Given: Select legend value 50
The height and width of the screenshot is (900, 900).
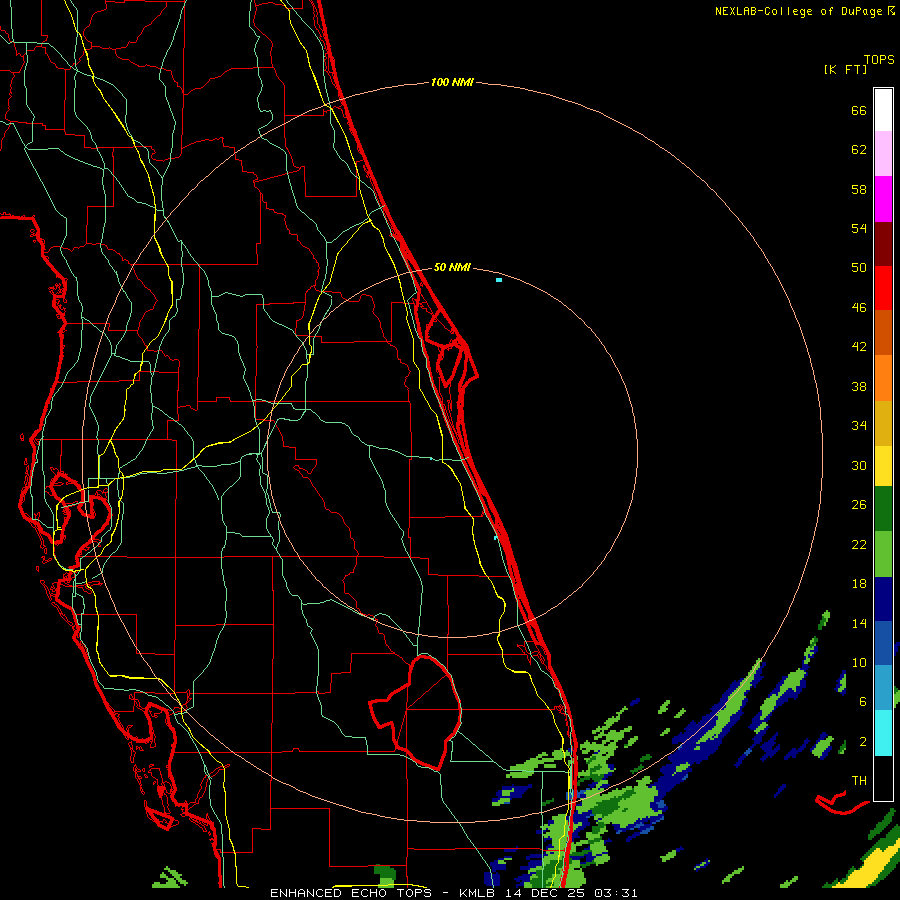Looking at the screenshot, I should click(x=859, y=268).
